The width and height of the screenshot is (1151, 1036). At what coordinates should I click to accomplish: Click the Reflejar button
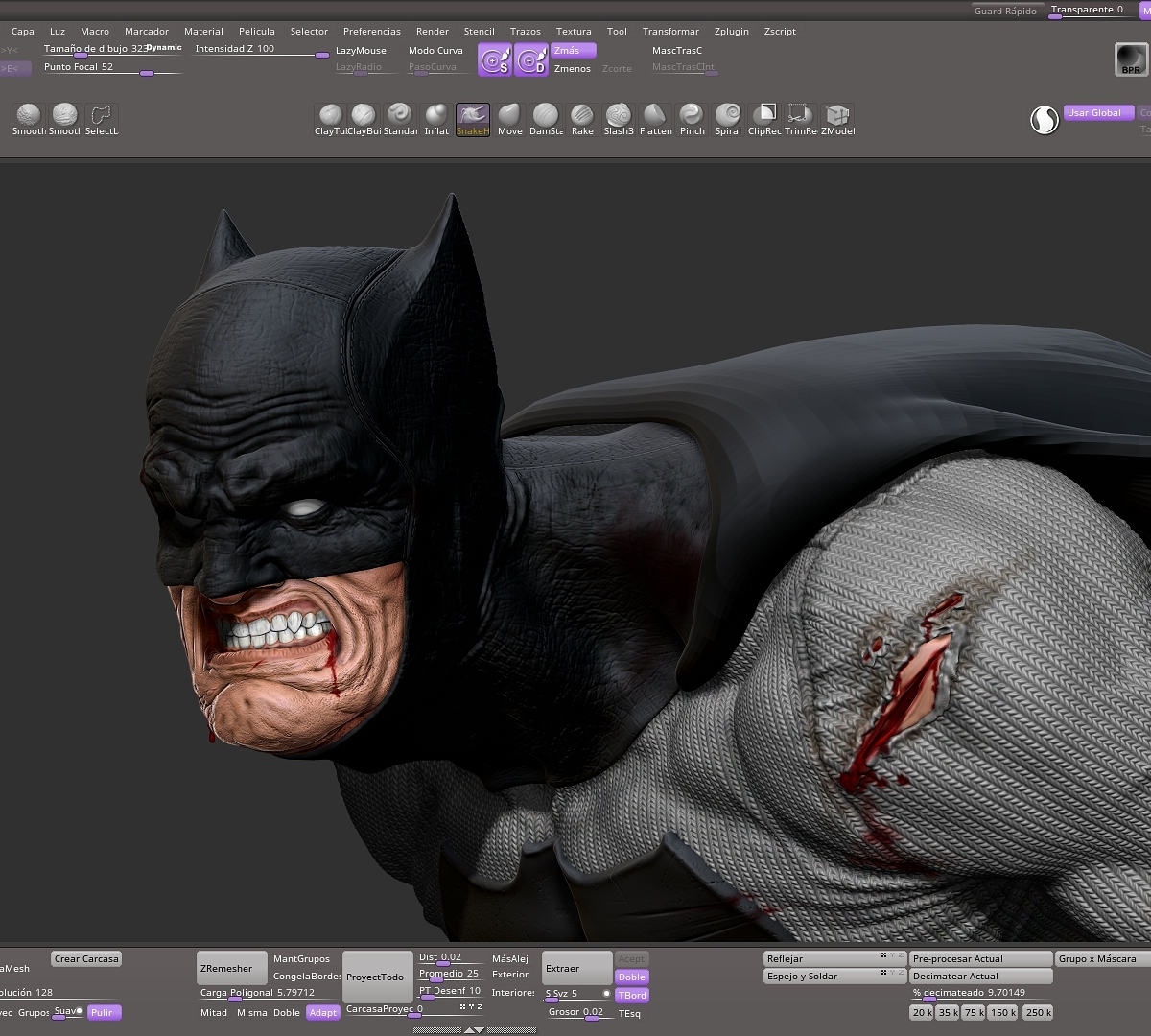click(x=834, y=959)
